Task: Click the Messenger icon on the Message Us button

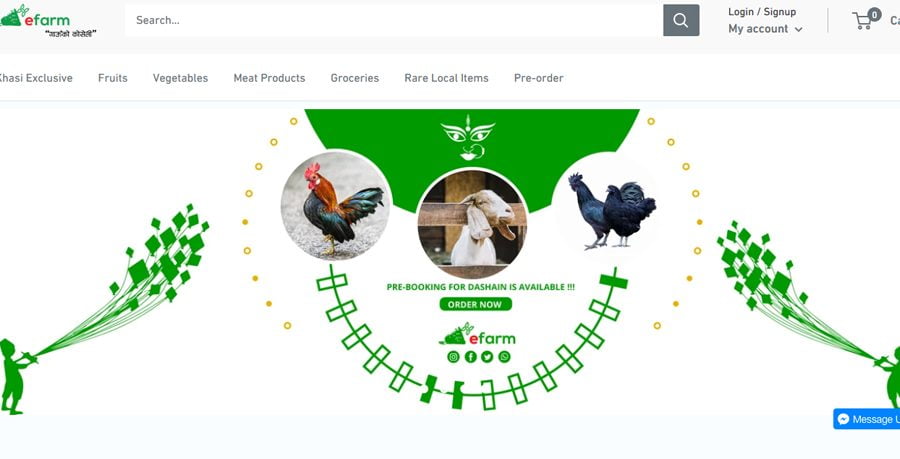Action: tap(843, 419)
